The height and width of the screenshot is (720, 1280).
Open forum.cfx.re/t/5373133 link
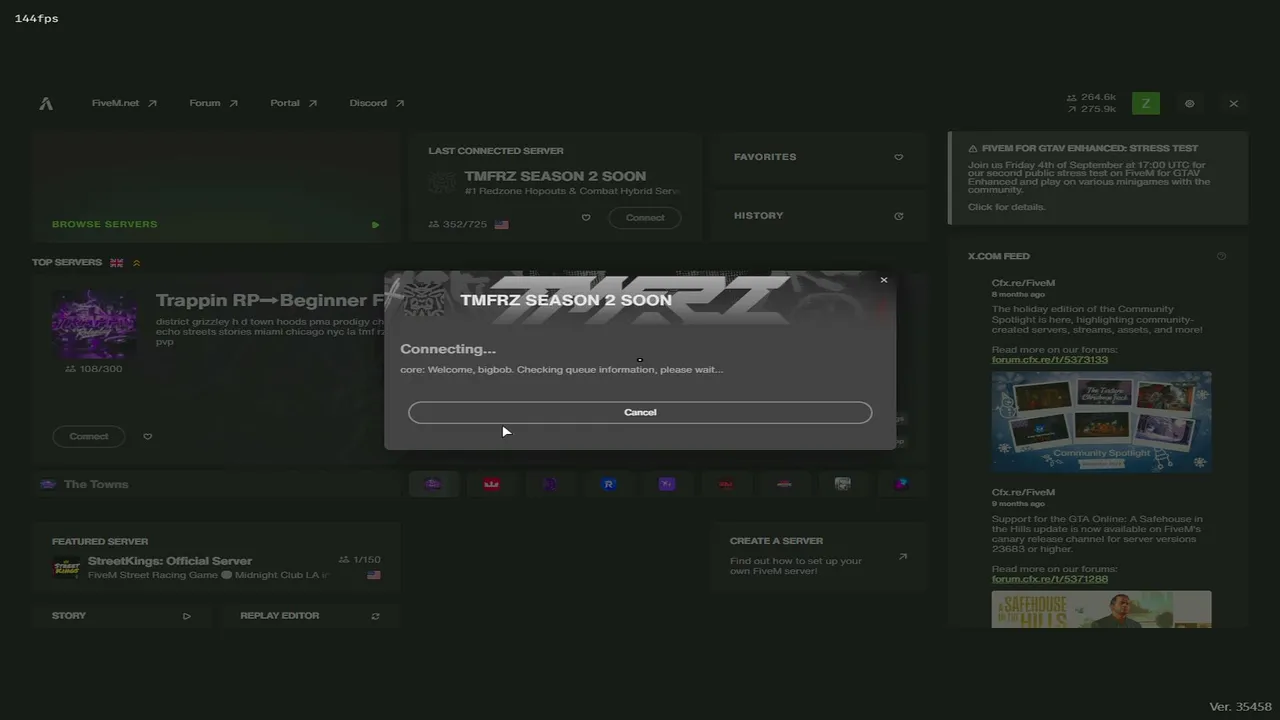pyautogui.click(x=1050, y=360)
